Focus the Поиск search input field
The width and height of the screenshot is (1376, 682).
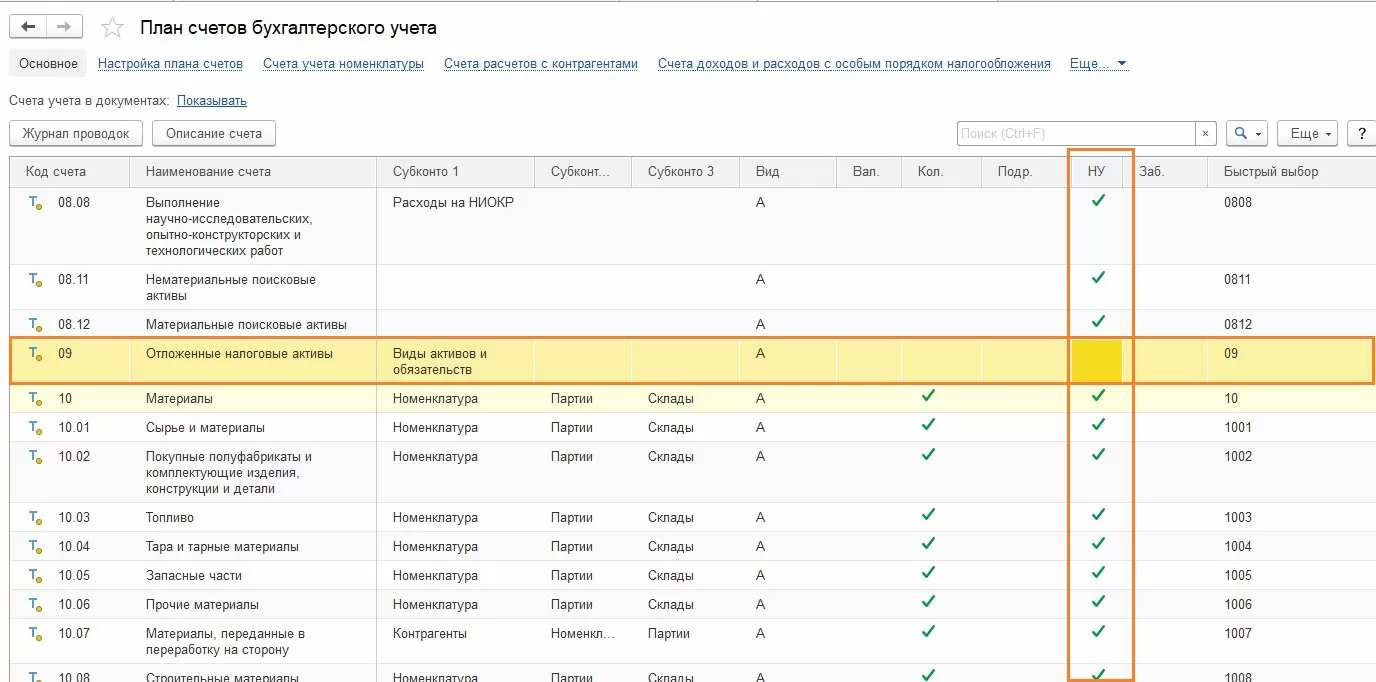click(x=1075, y=133)
